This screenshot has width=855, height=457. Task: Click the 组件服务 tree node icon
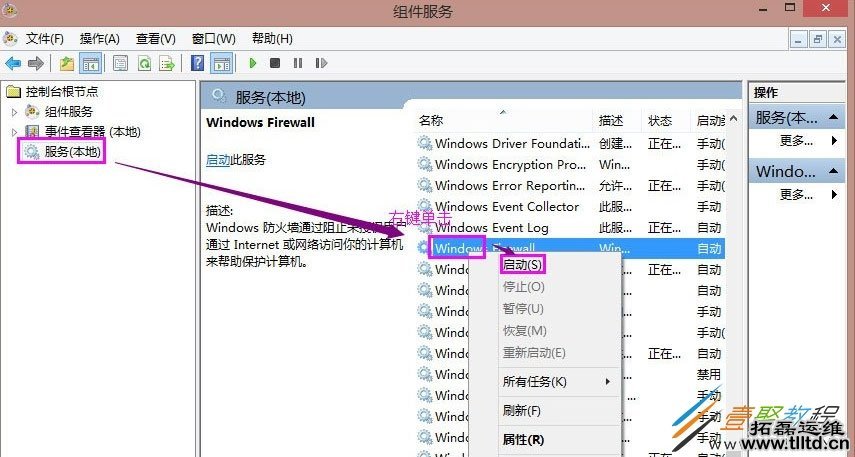point(33,112)
